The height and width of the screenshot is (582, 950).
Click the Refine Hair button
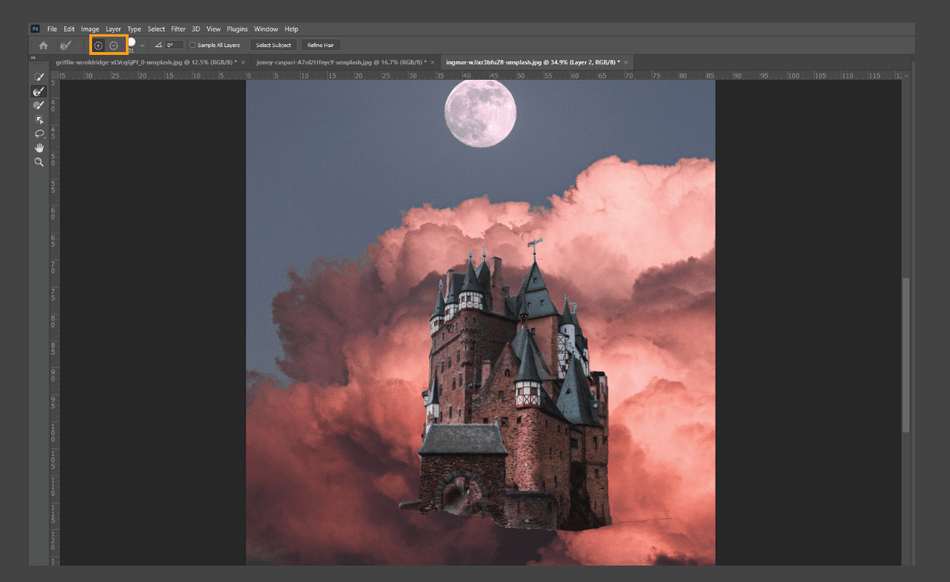[x=321, y=45]
